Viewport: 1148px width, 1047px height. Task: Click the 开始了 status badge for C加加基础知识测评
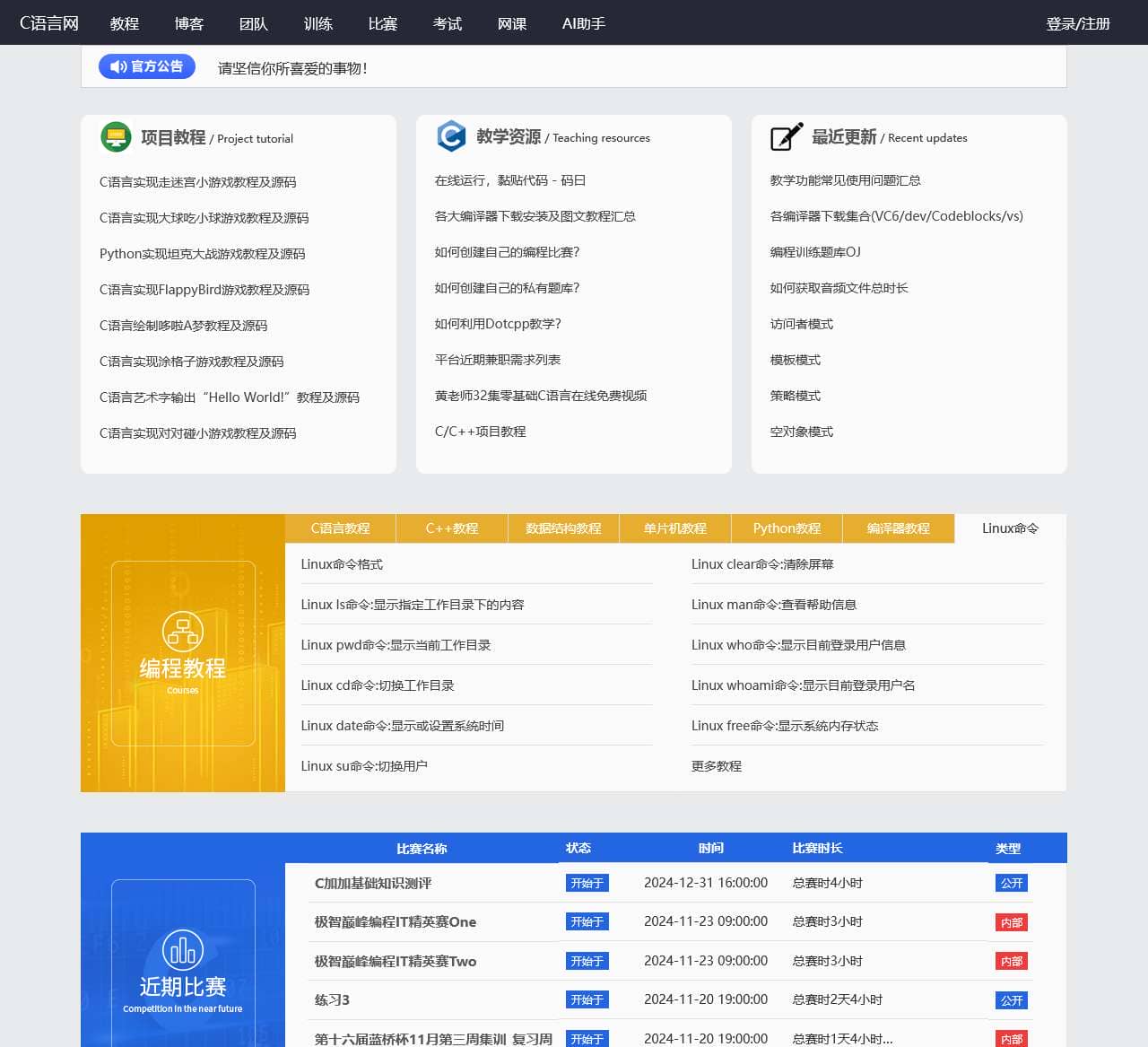tap(587, 883)
